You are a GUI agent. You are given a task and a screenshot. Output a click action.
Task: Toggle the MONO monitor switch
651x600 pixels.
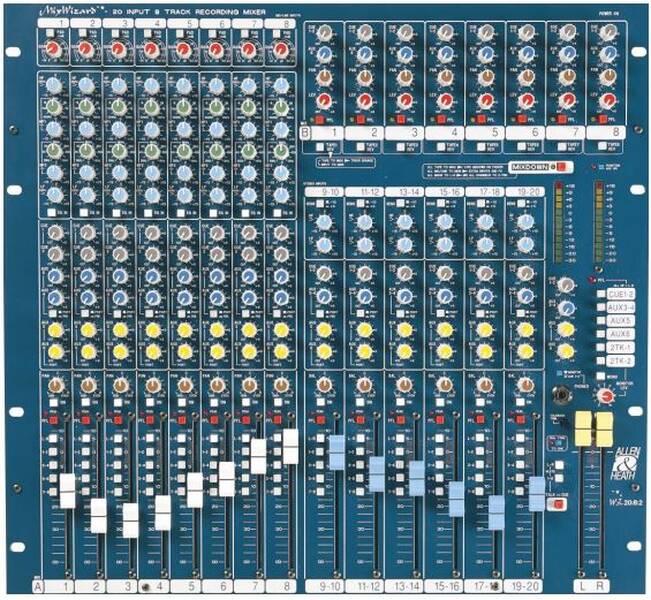(601, 377)
